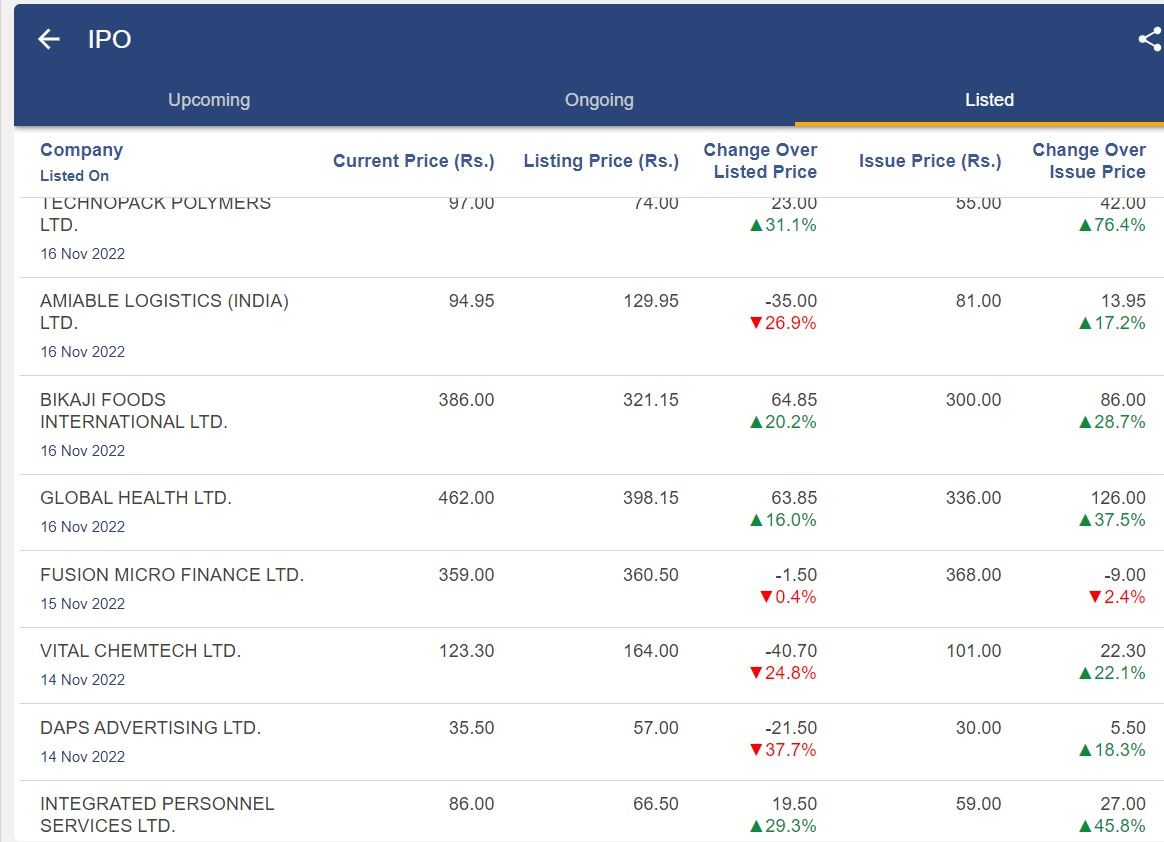1164x842 pixels.
Task: Click the 2.4% decline for Fusion Micro Finance
Action: (x=1117, y=597)
